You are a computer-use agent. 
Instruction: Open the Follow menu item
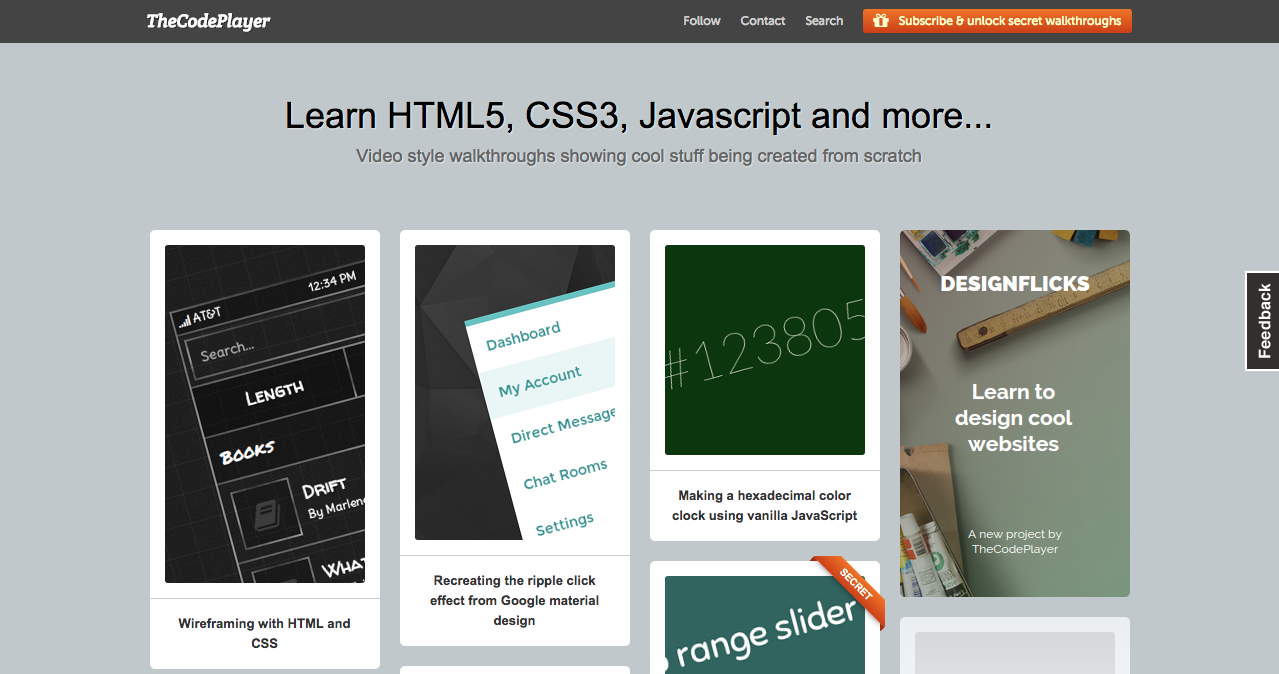click(702, 21)
